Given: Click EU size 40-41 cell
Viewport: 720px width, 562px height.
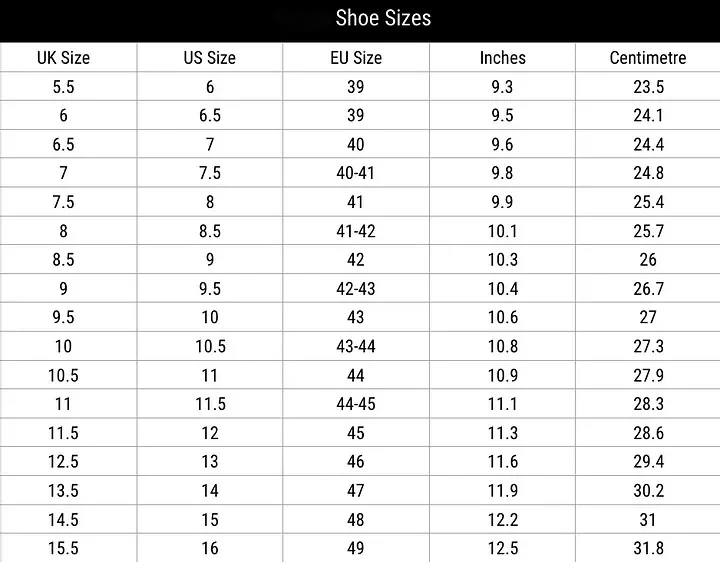Looking at the screenshot, I should pyautogui.click(x=356, y=173).
